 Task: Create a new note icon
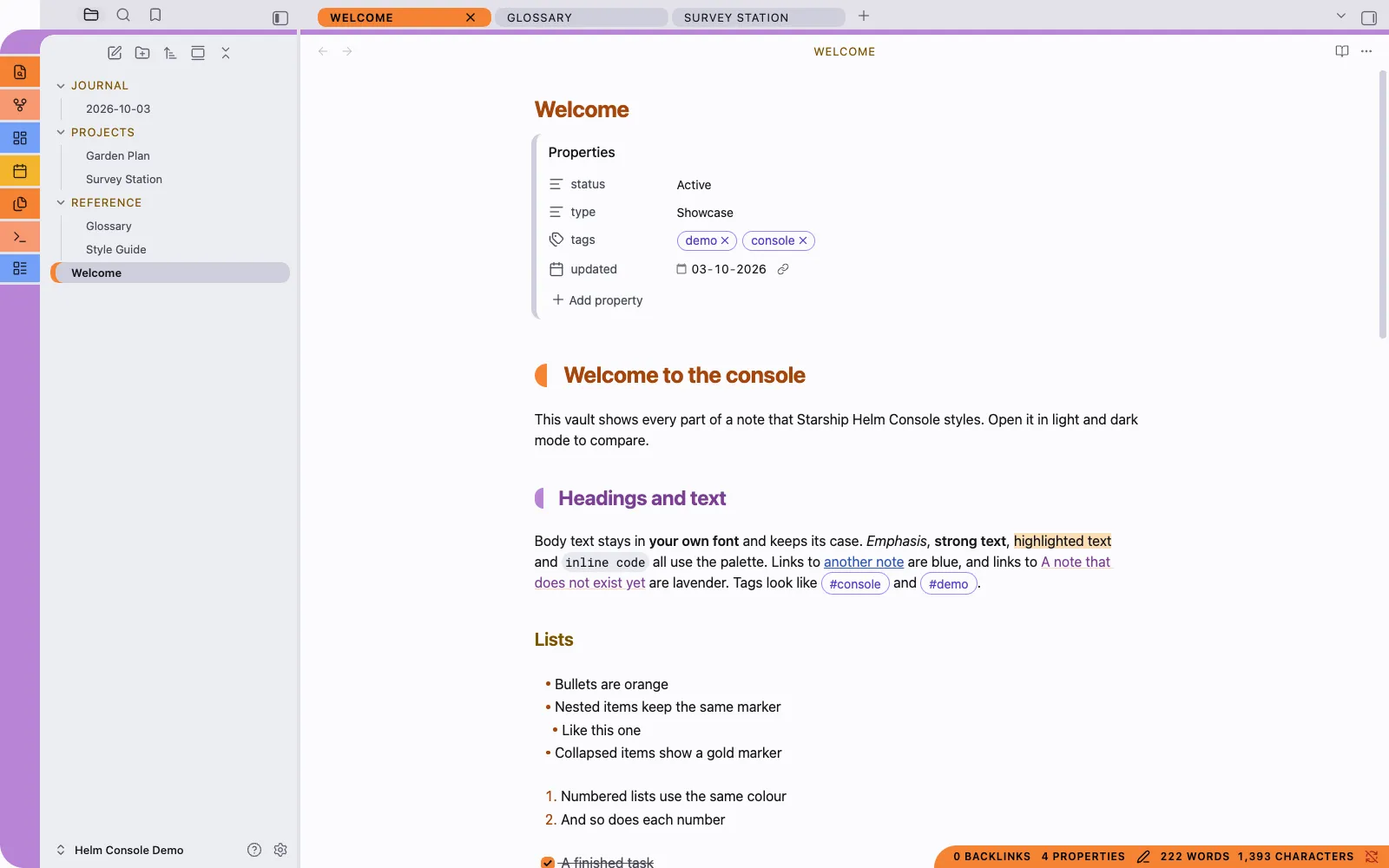click(115, 53)
